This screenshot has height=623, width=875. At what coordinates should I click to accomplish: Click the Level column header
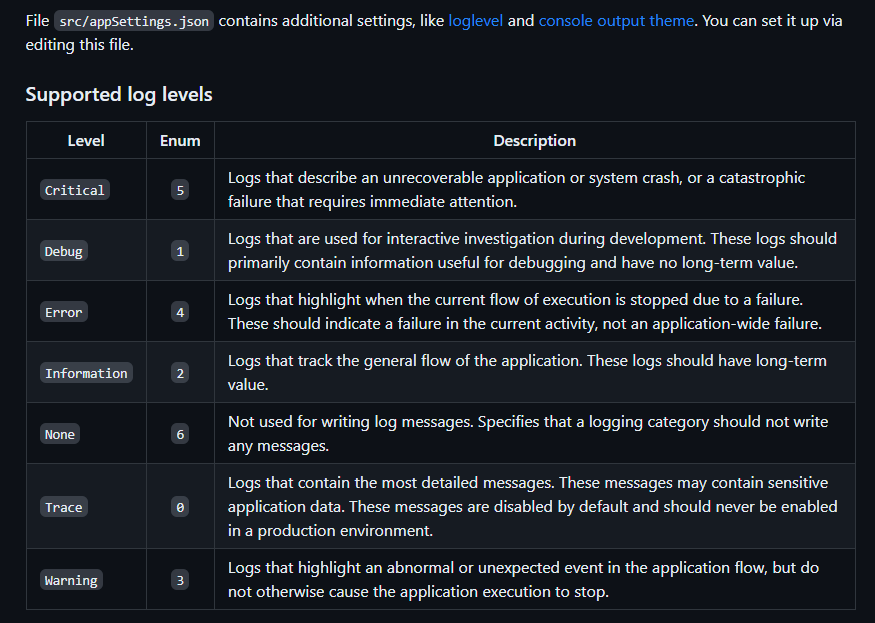(x=86, y=141)
